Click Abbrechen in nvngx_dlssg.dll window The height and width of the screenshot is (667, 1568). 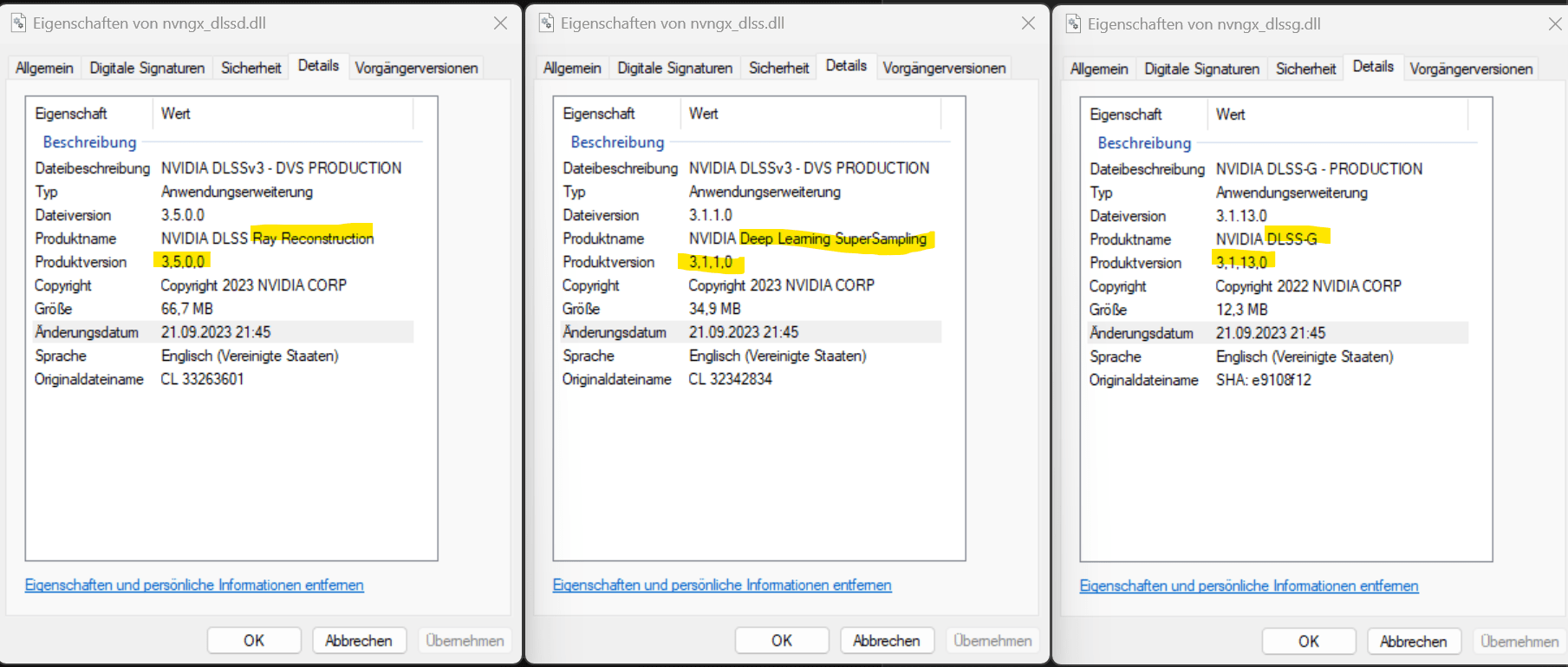(1414, 641)
